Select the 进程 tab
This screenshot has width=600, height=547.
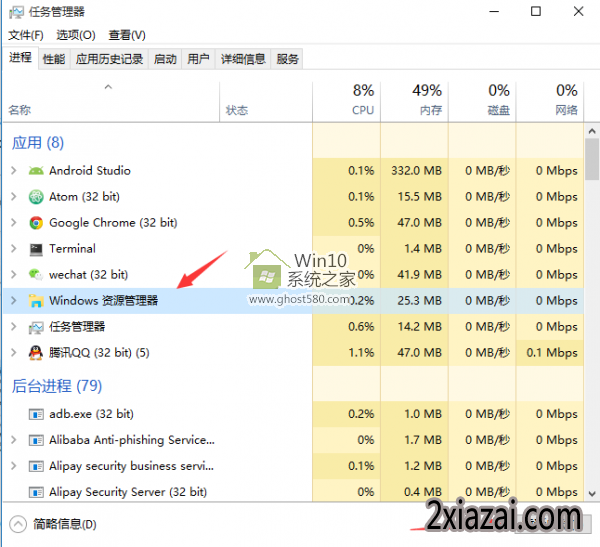(x=20, y=58)
